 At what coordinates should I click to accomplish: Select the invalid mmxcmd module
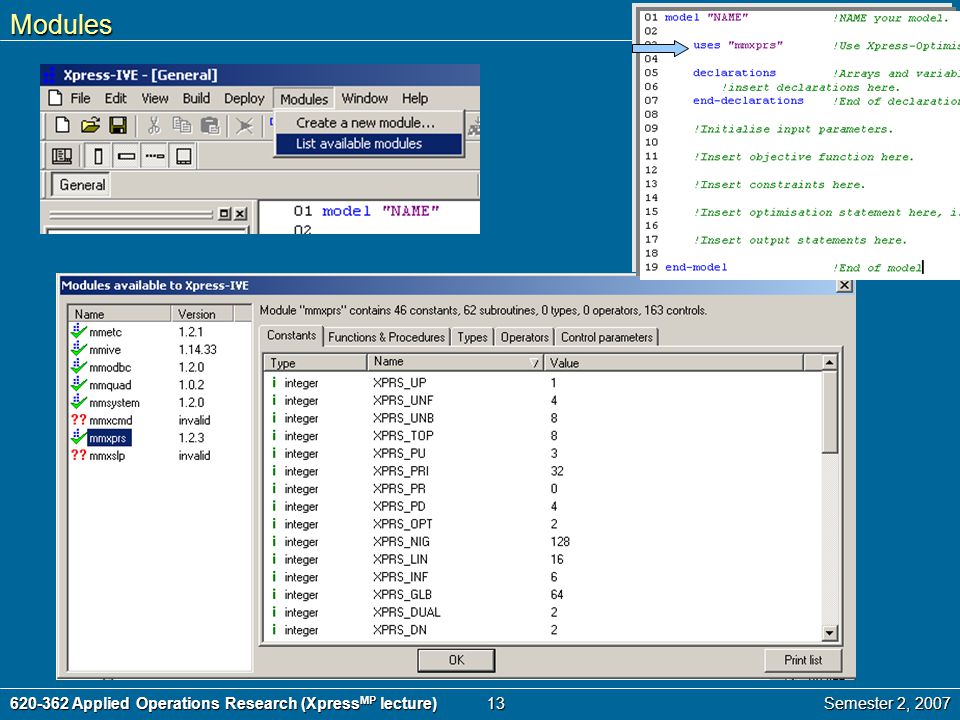[x=110, y=421]
